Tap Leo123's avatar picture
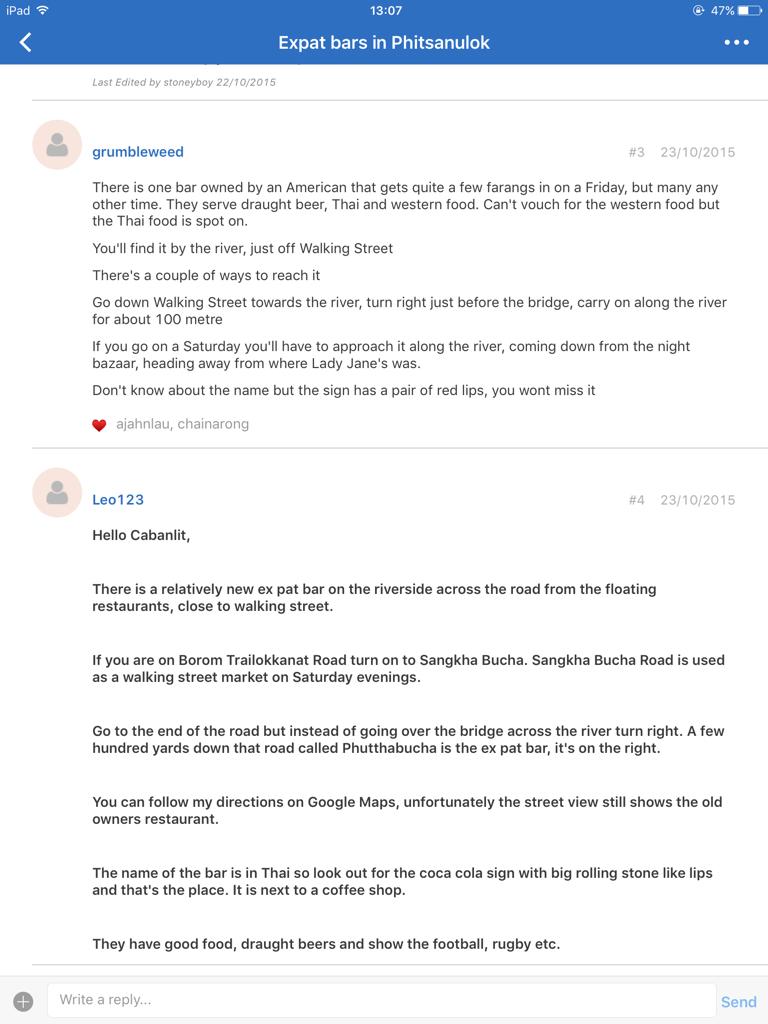Viewport: 768px width, 1024px height. (57, 492)
